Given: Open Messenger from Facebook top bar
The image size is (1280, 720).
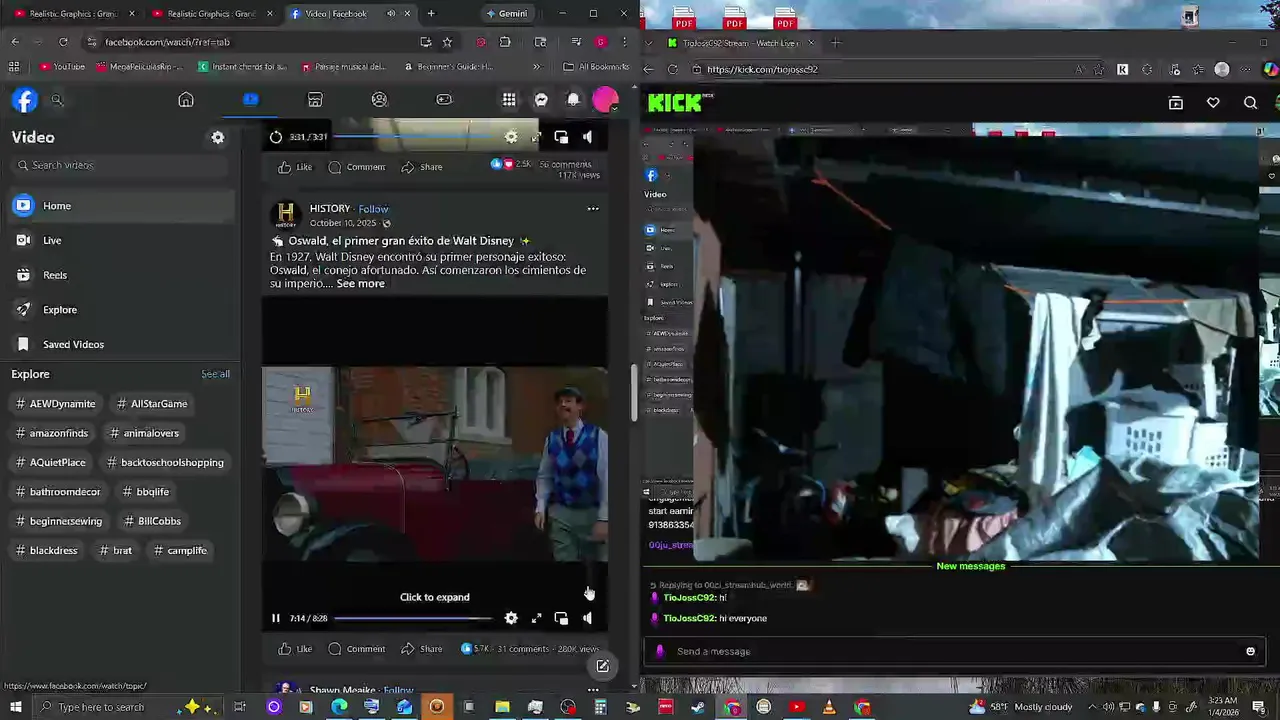Looking at the screenshot, I should tap(541, 100).
